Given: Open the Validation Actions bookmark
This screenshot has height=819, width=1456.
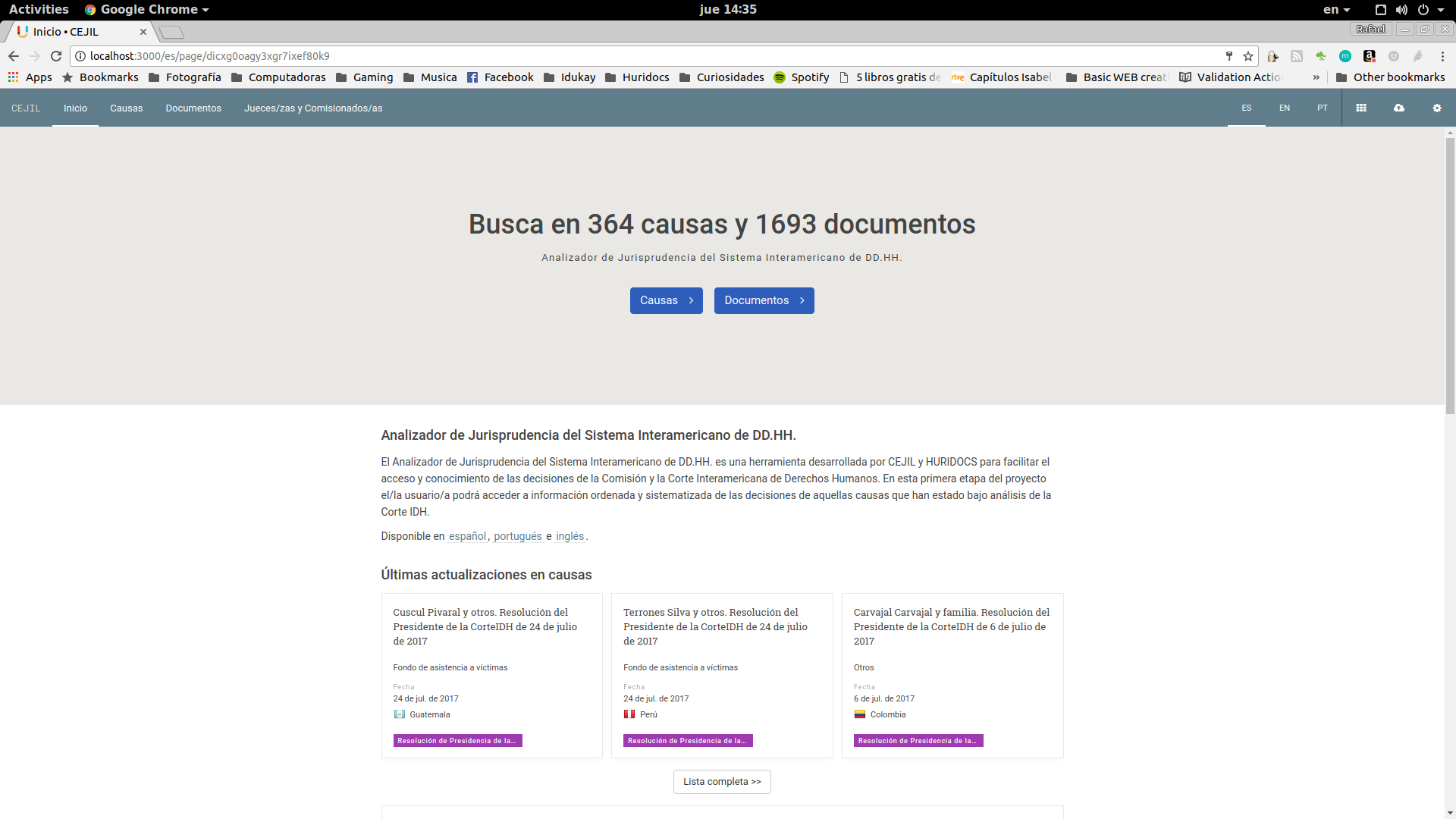Looking at the screenshot, I should point(1231,77).
